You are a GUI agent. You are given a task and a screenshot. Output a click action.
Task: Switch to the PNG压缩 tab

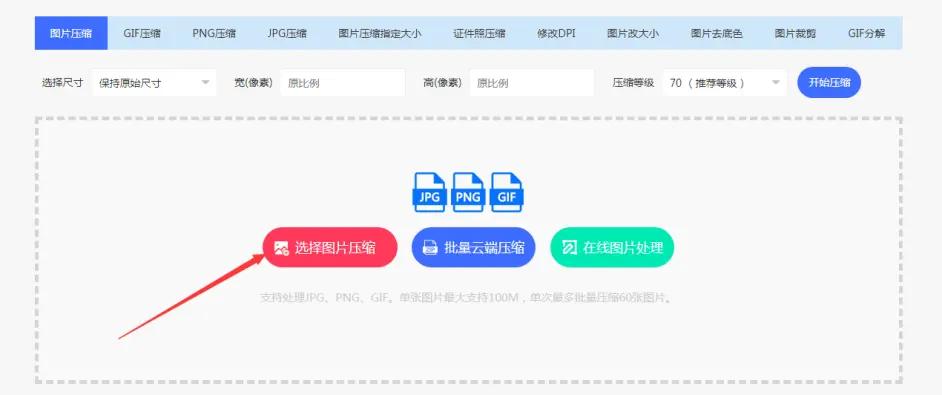click(x=214, y=33)
